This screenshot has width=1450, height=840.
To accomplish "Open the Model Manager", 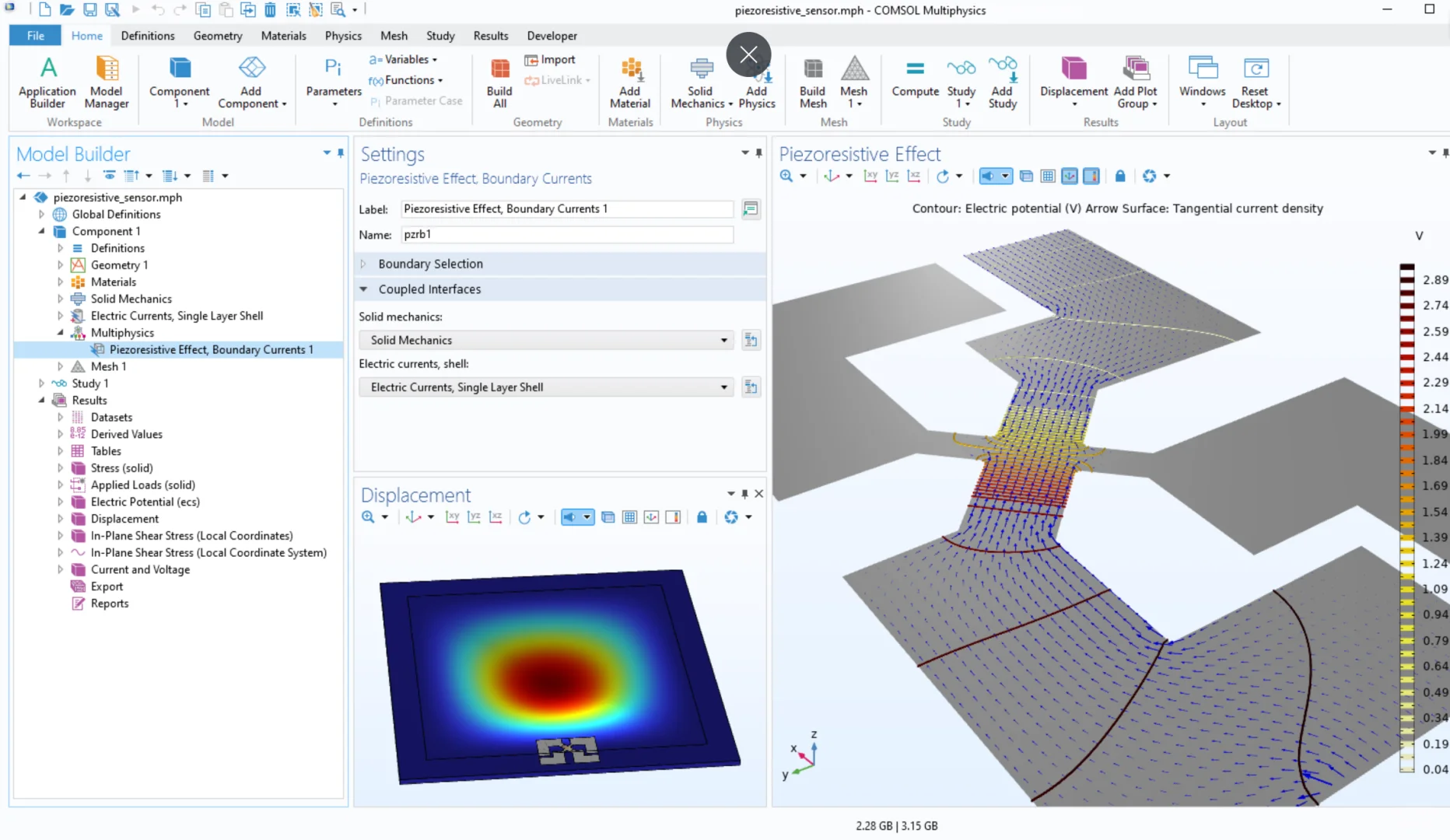I will click(107, 82).
